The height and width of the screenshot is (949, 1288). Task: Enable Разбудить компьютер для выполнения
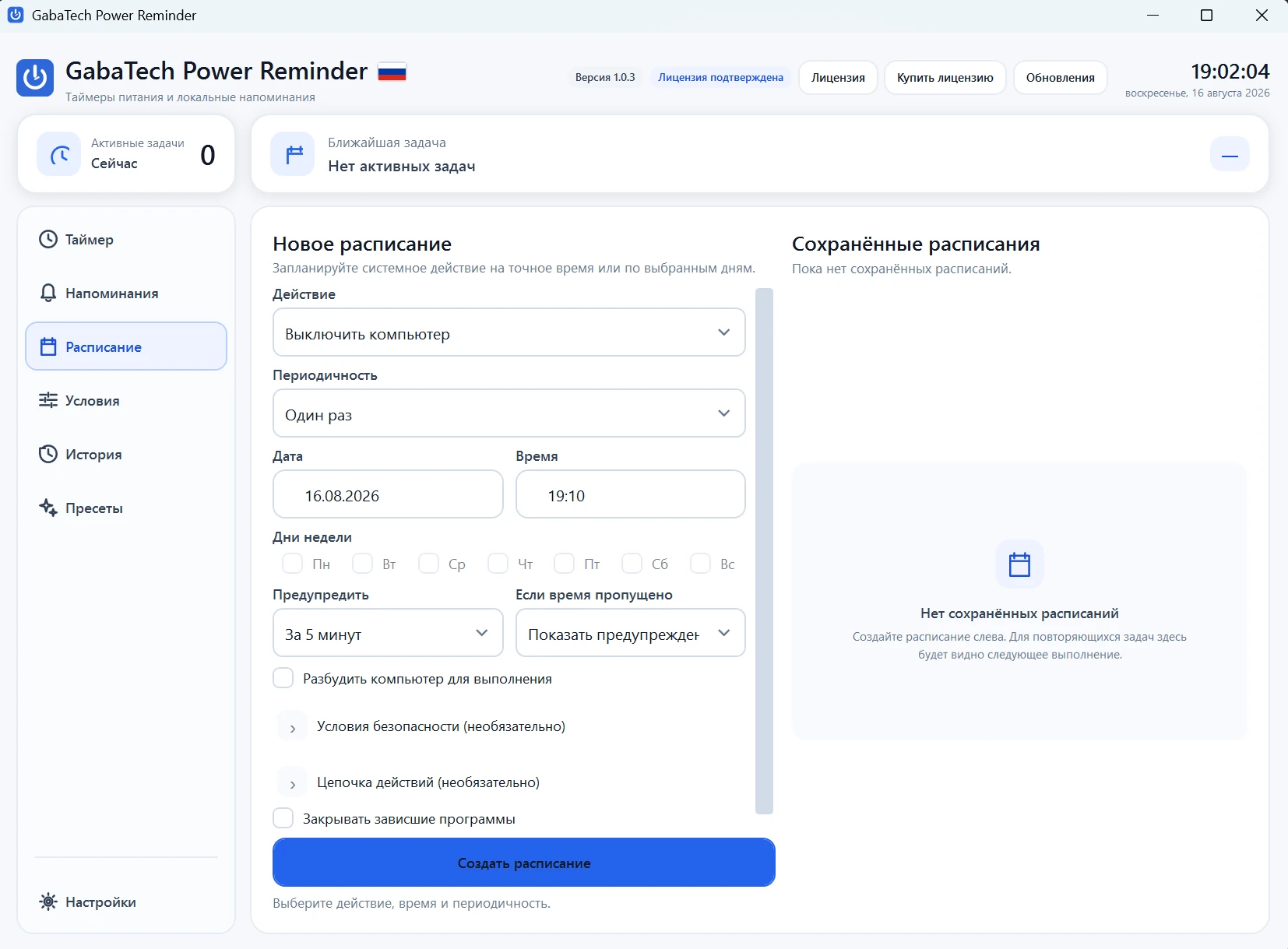point(283,677)
